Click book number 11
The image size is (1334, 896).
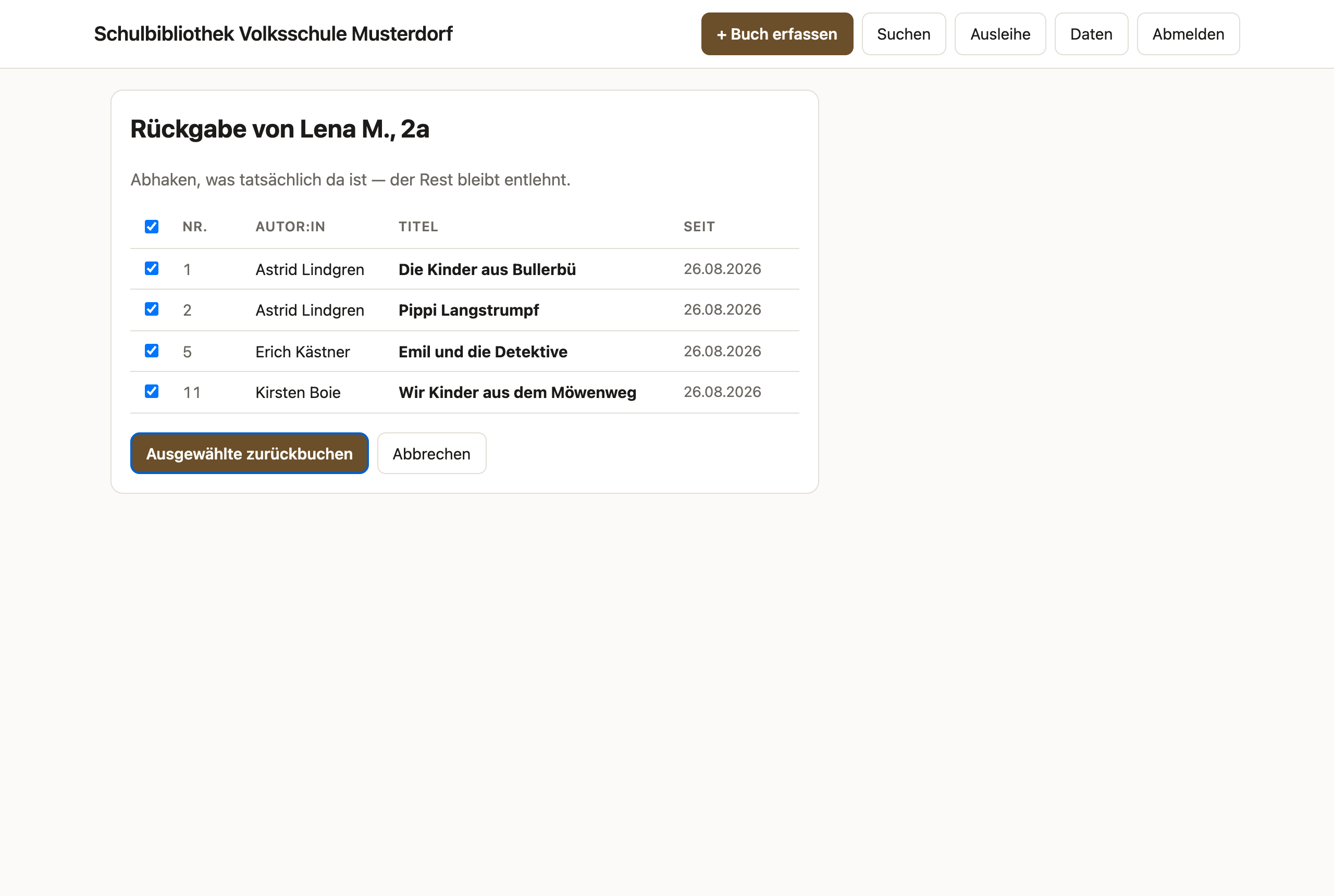click(191, 393)
